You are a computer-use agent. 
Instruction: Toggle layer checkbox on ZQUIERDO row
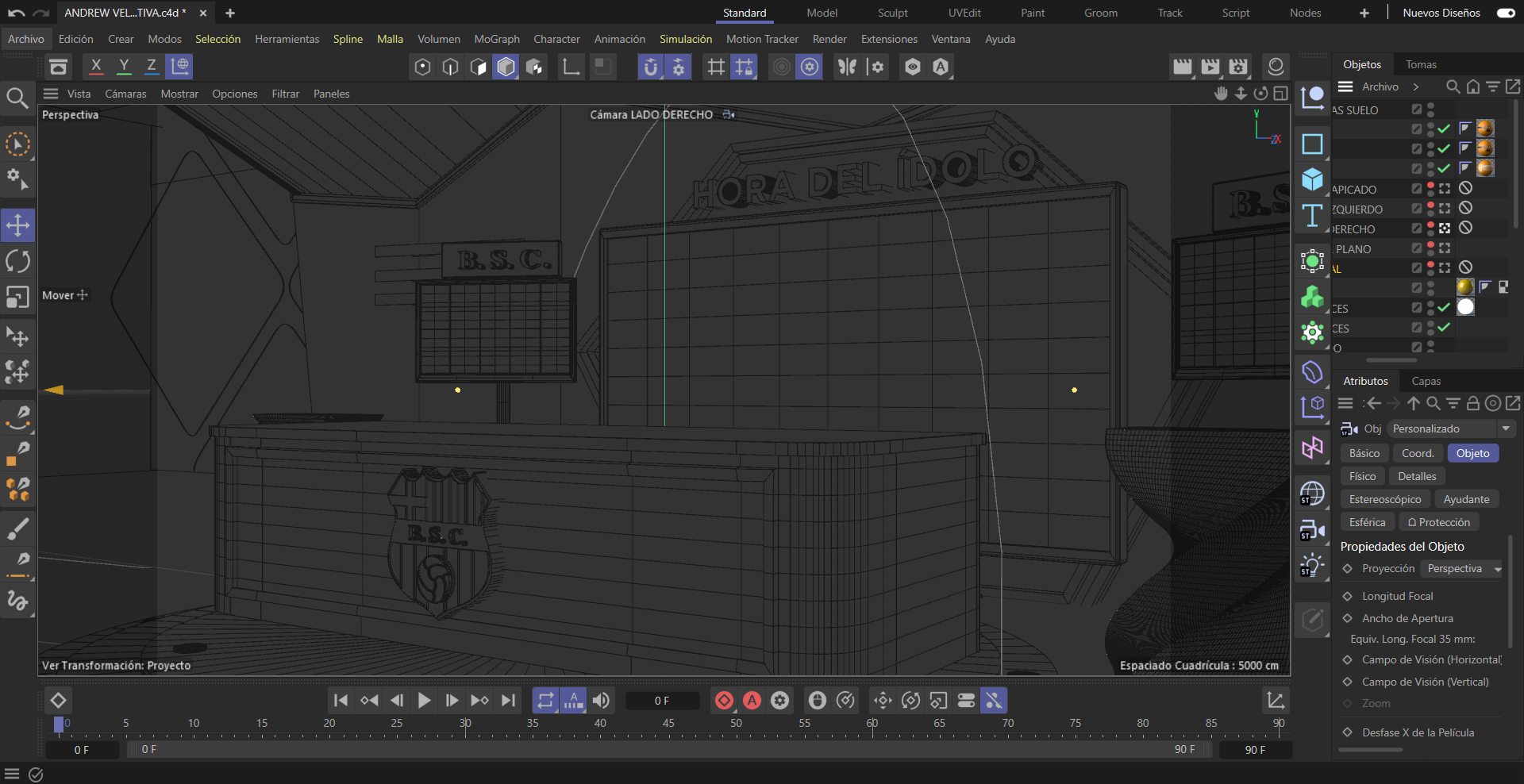point(1417,209)
